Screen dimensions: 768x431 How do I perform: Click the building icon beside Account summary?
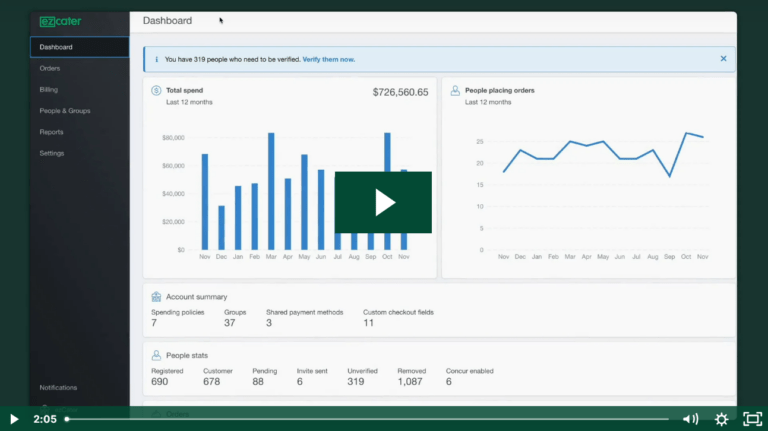(156, 297)
